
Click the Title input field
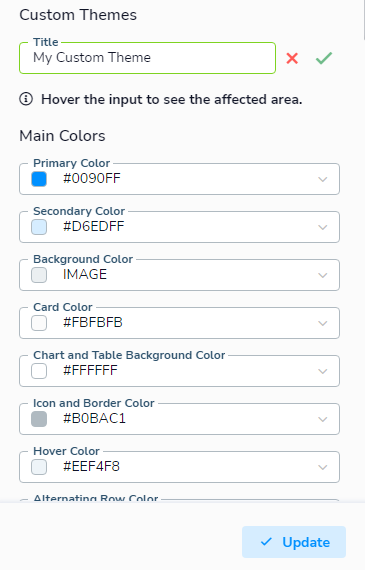[147, 58]
